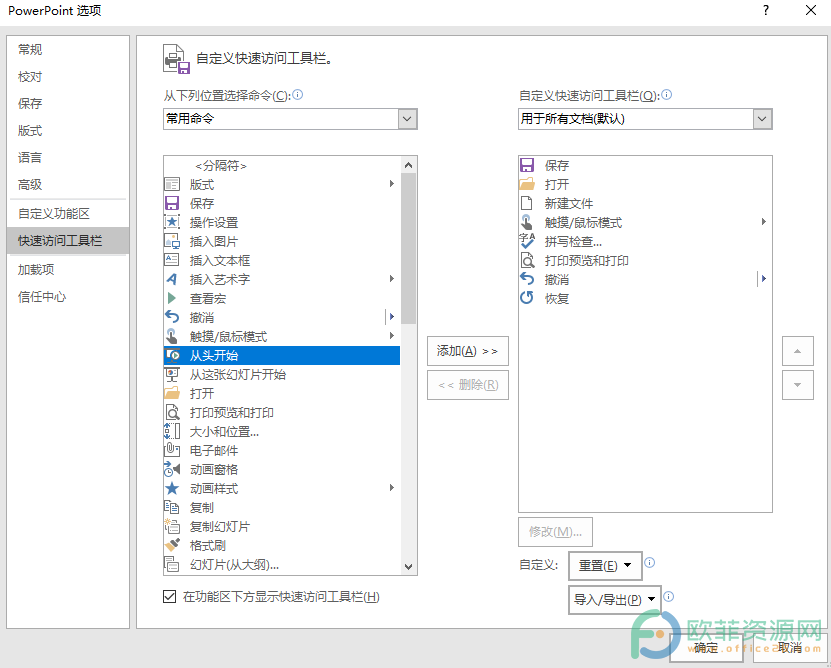Select the 新建文件 blank page icon
This screenshot has width=831, height=668.
click(527, 203)
